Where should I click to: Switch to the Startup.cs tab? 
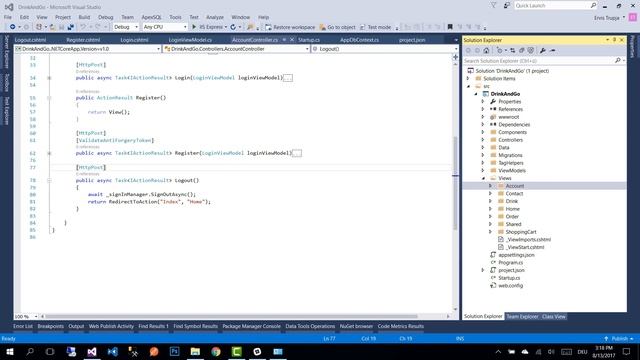309,40
